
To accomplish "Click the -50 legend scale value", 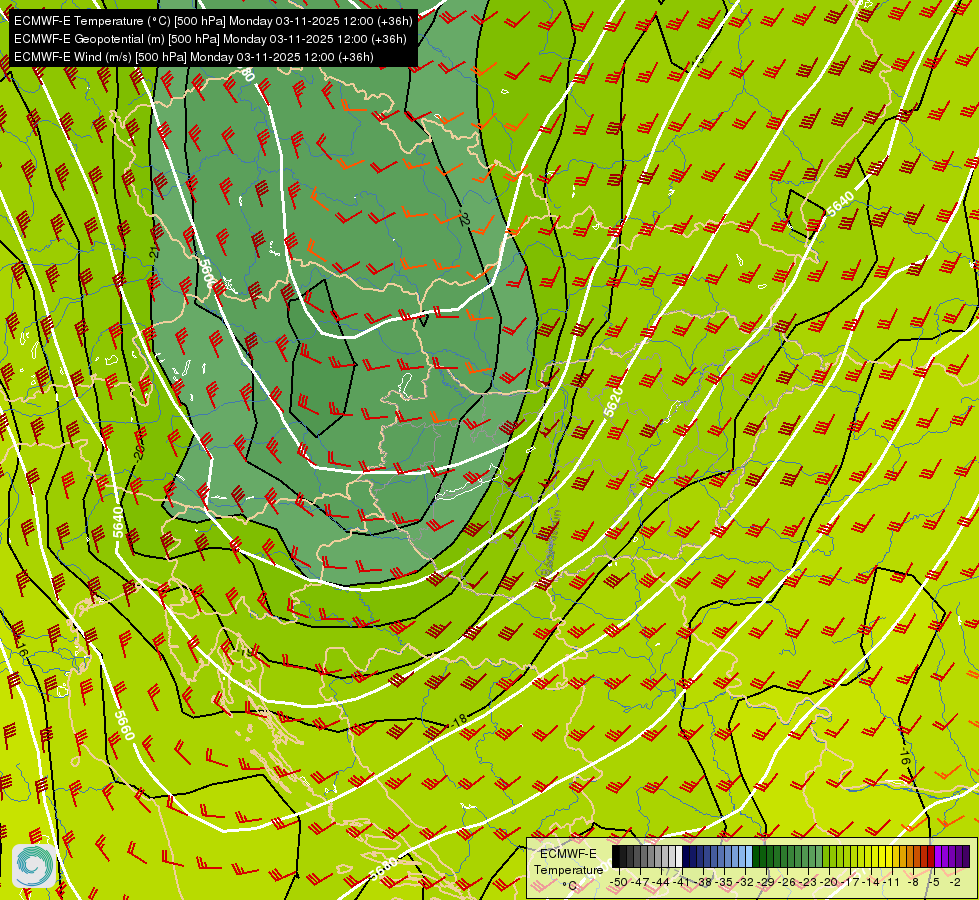I will (619, 882).
